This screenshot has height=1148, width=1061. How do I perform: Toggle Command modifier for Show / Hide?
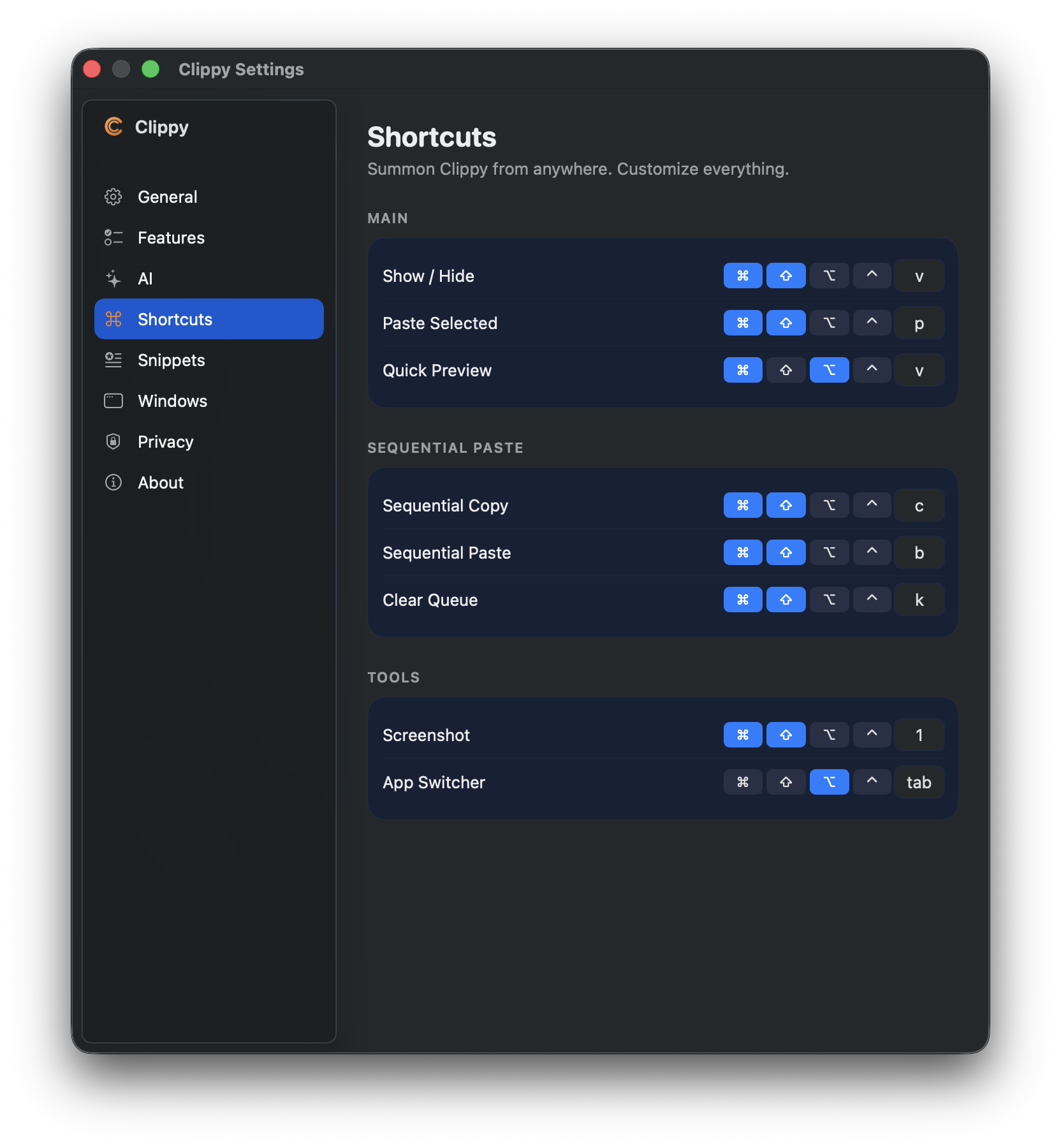pos(743,276)
